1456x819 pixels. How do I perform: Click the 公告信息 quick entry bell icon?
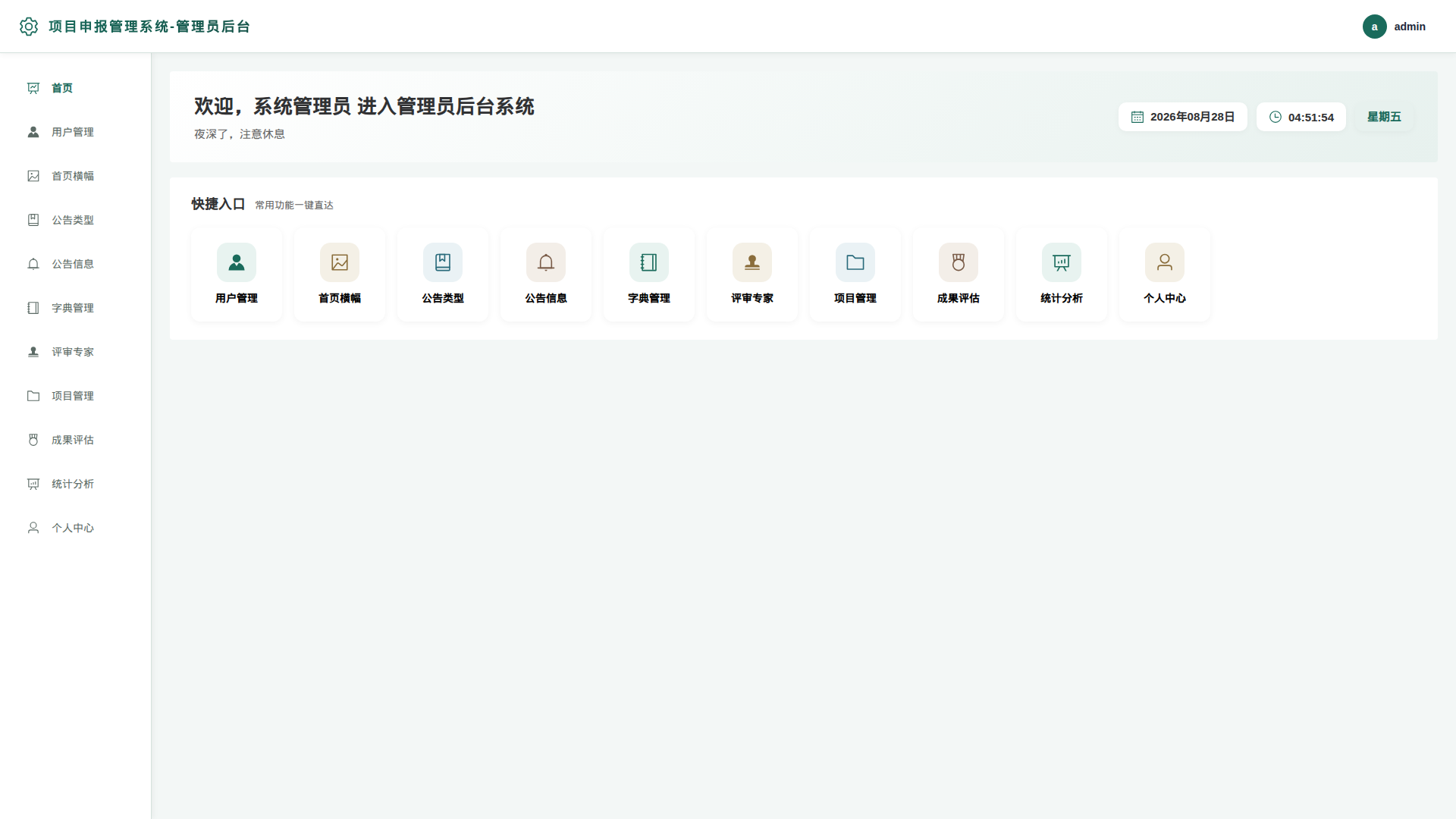click(546, 262)
